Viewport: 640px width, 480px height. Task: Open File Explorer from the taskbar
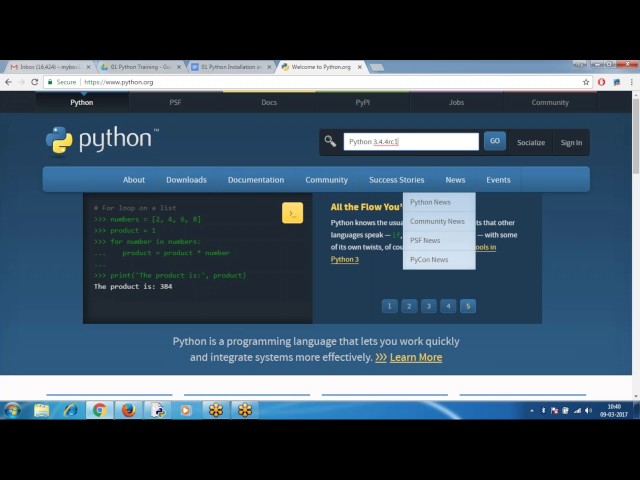click(x=41, y=410)
